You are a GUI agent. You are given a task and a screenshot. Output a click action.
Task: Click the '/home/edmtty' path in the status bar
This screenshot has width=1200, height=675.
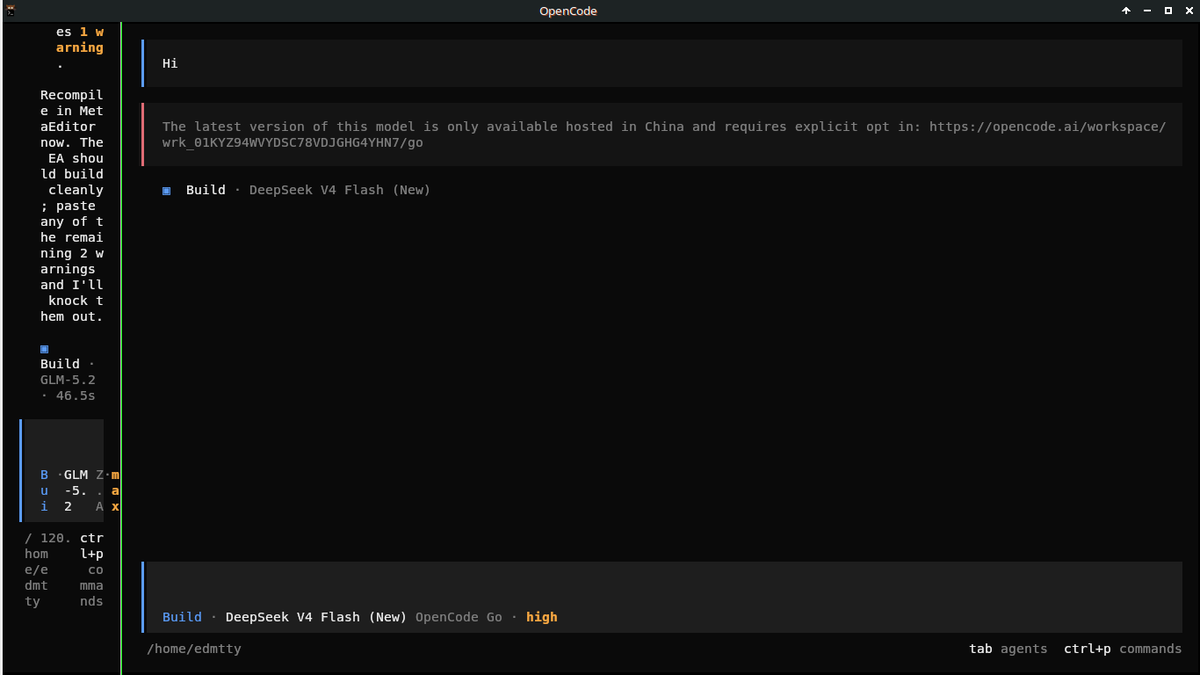194,649
